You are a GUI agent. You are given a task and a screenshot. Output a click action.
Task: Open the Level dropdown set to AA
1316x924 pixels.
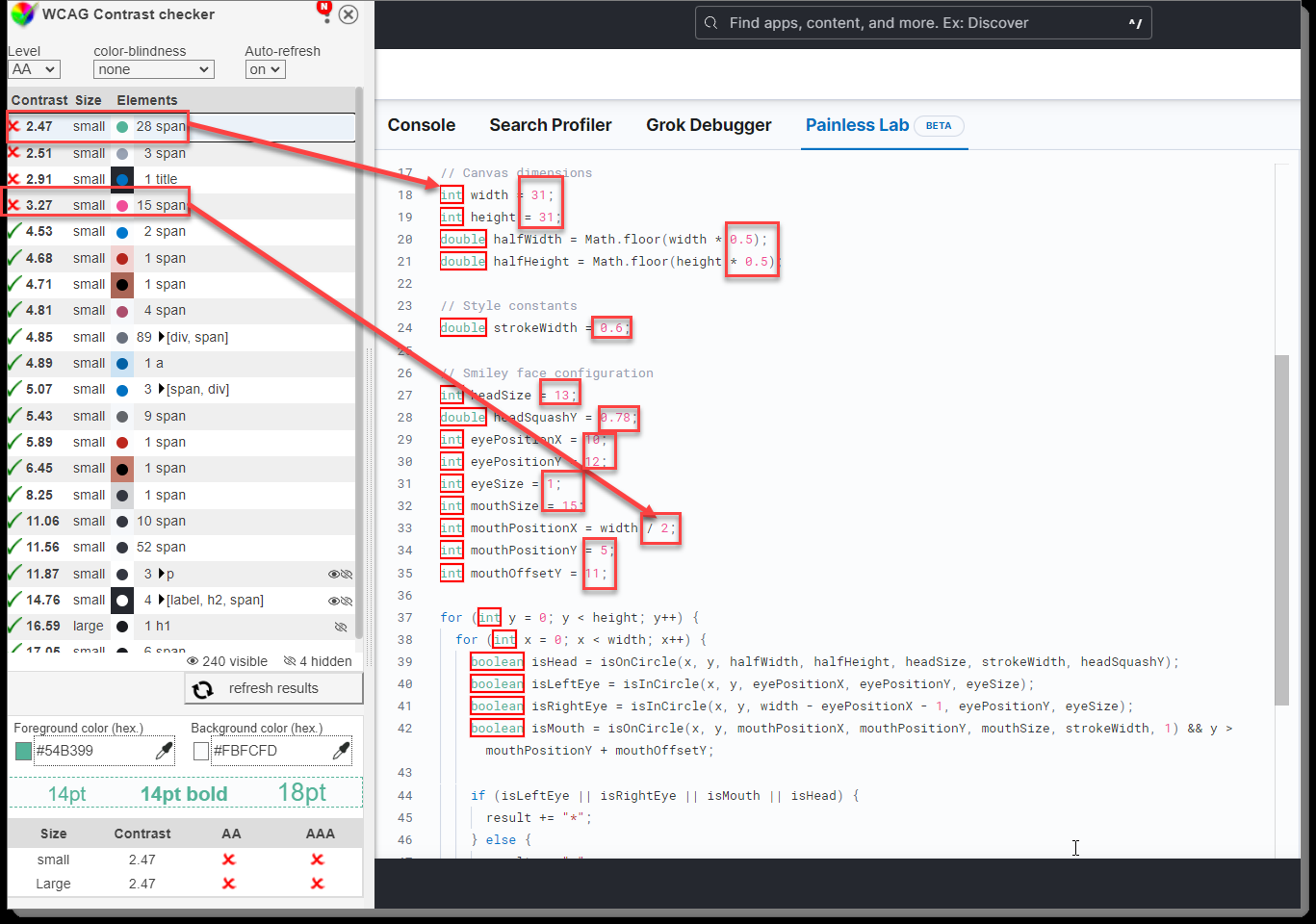click(x=34, y=68)
